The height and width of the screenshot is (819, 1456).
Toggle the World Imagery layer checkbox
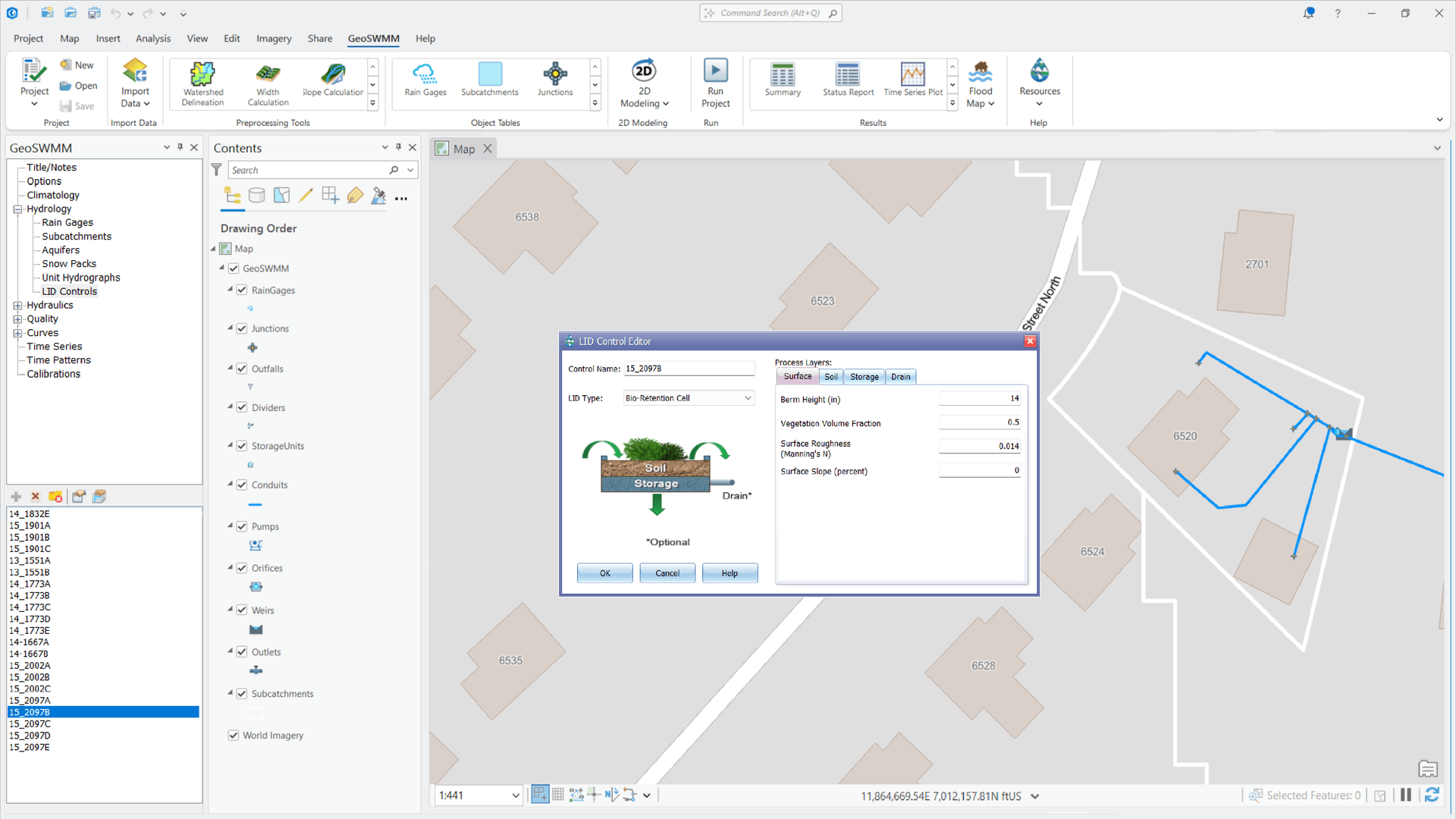coord(234,735)
